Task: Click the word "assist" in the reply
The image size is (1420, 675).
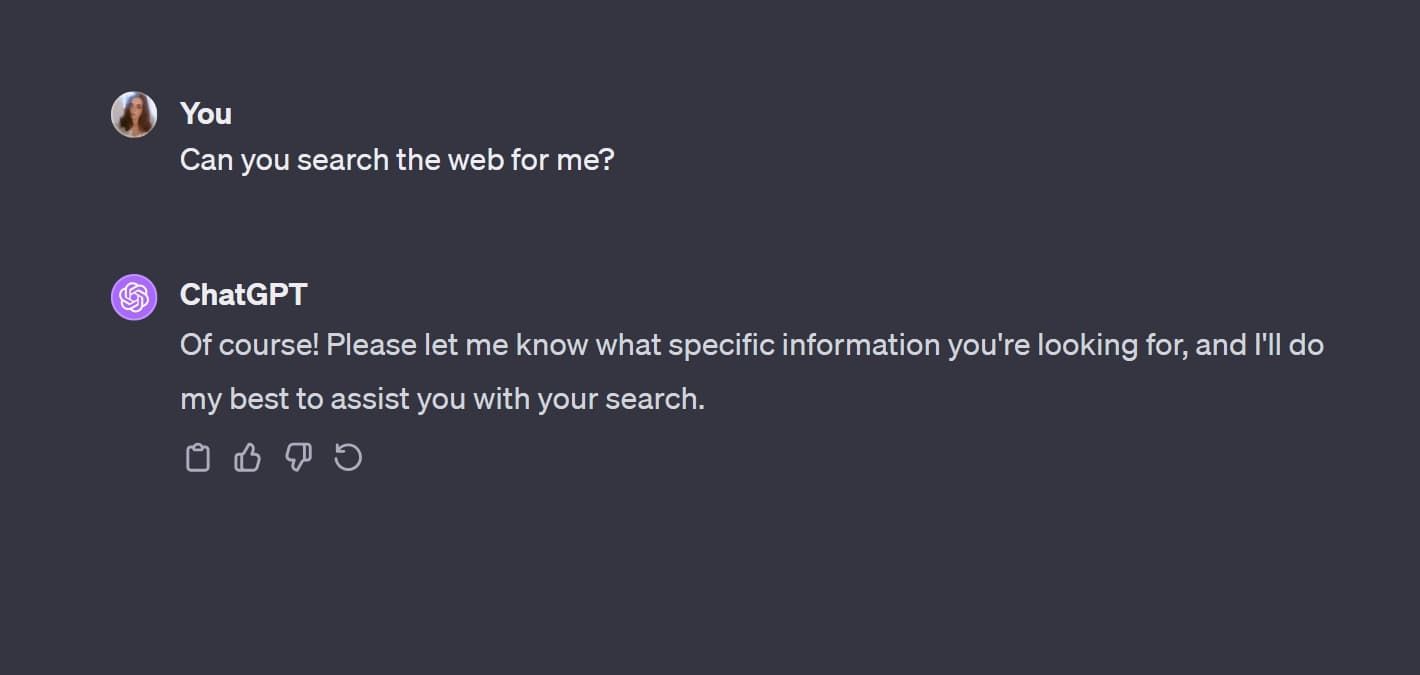Action: tap(369, 399)
